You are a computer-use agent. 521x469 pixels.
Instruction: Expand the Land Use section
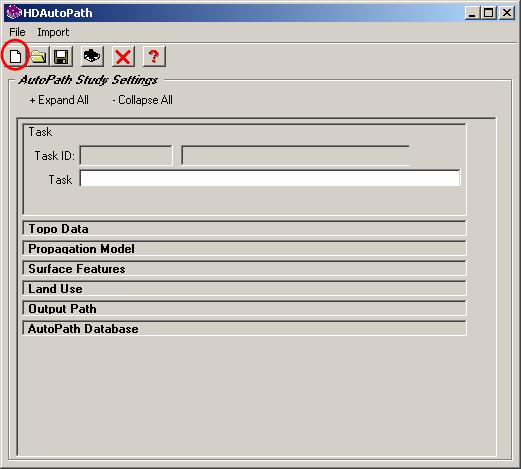click(x=244, y=289)
